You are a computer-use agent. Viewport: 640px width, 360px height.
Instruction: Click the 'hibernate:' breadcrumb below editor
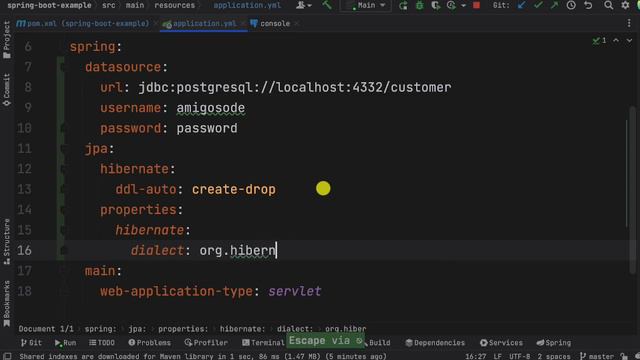tap(242, 329)
